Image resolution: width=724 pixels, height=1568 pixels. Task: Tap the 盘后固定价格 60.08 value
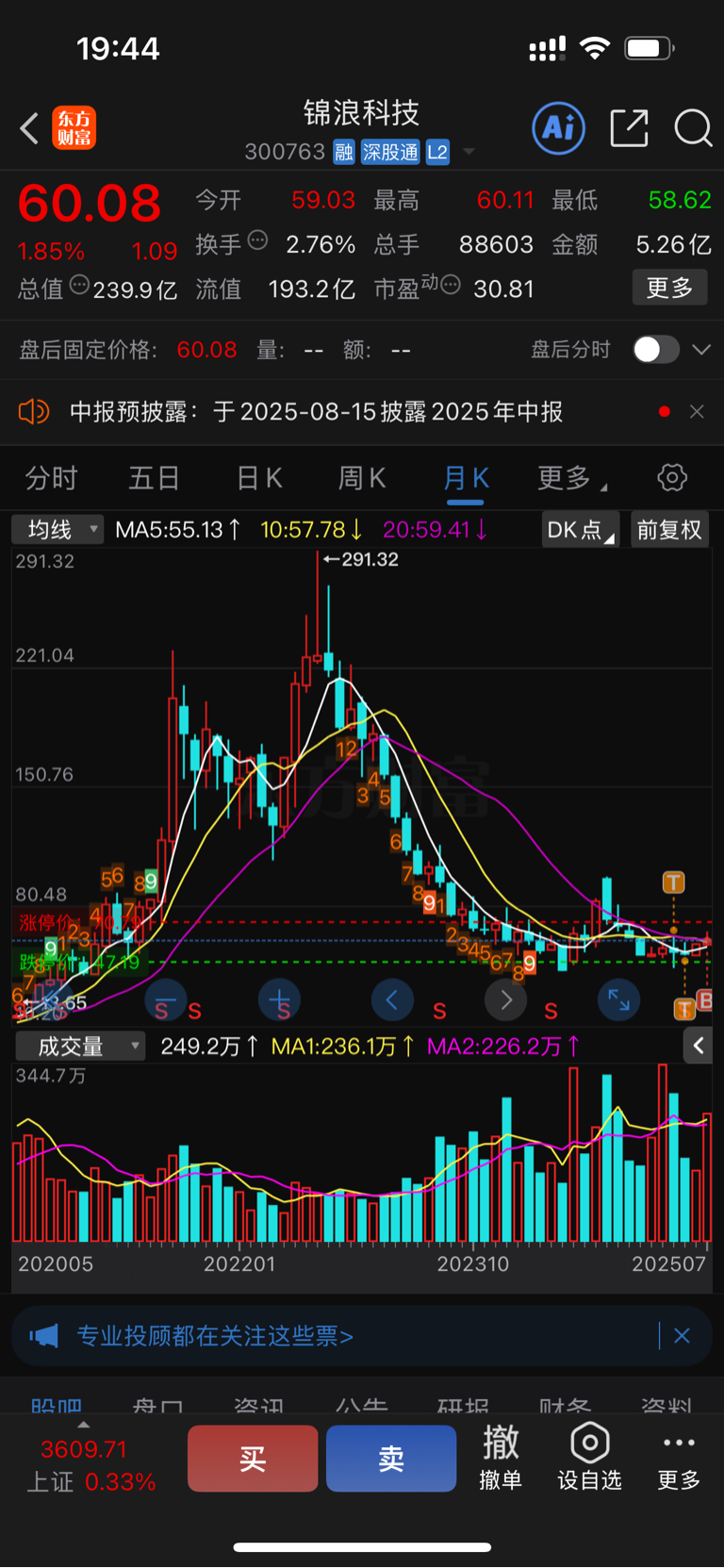(x=206, y=350)
